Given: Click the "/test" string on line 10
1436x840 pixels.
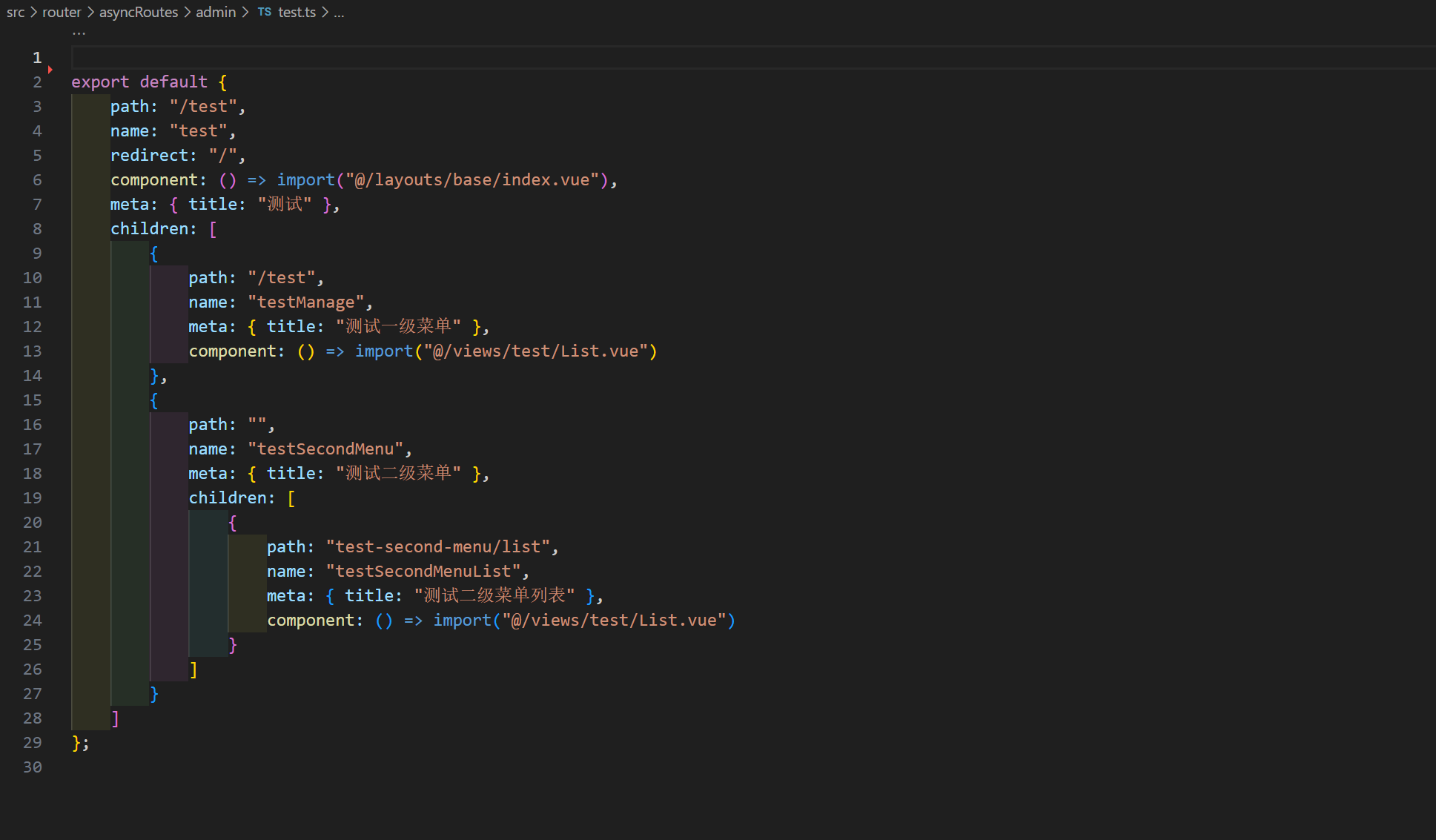Looking at the screenshot, I should click(x=281, y=277).
